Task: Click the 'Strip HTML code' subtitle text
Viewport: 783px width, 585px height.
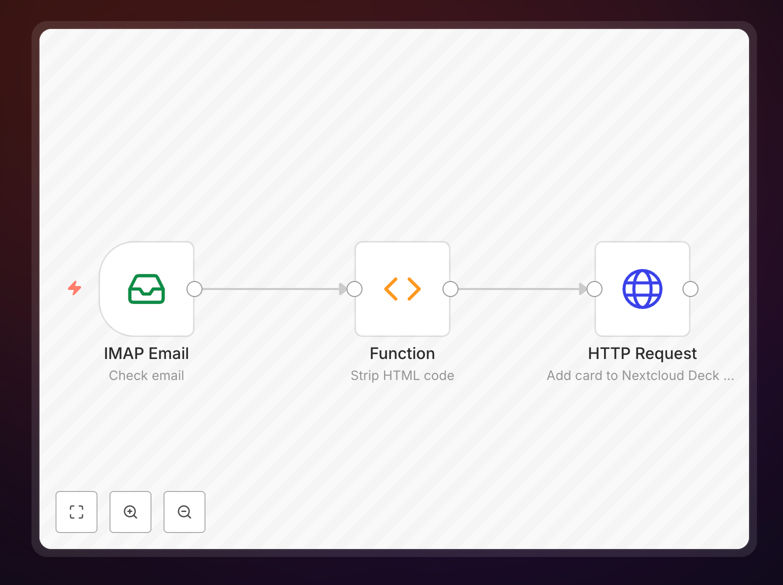Action: (x=402, y=375)
